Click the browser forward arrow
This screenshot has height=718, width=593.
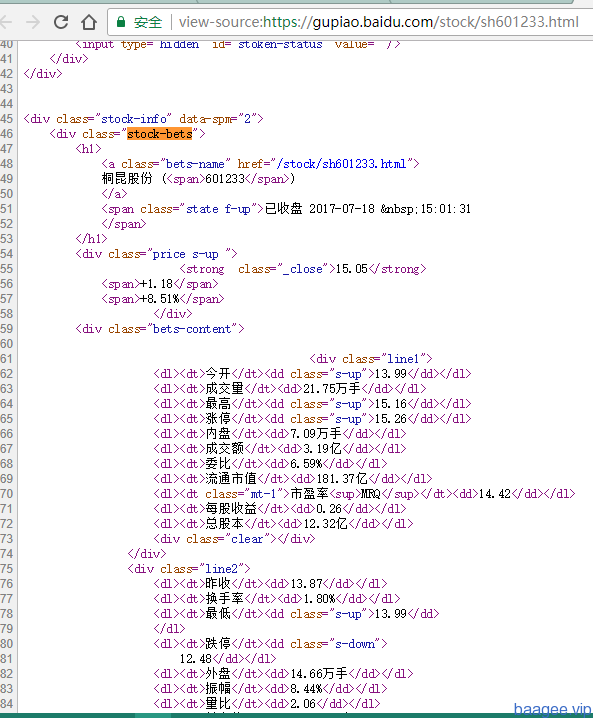(x=33, y=22)
